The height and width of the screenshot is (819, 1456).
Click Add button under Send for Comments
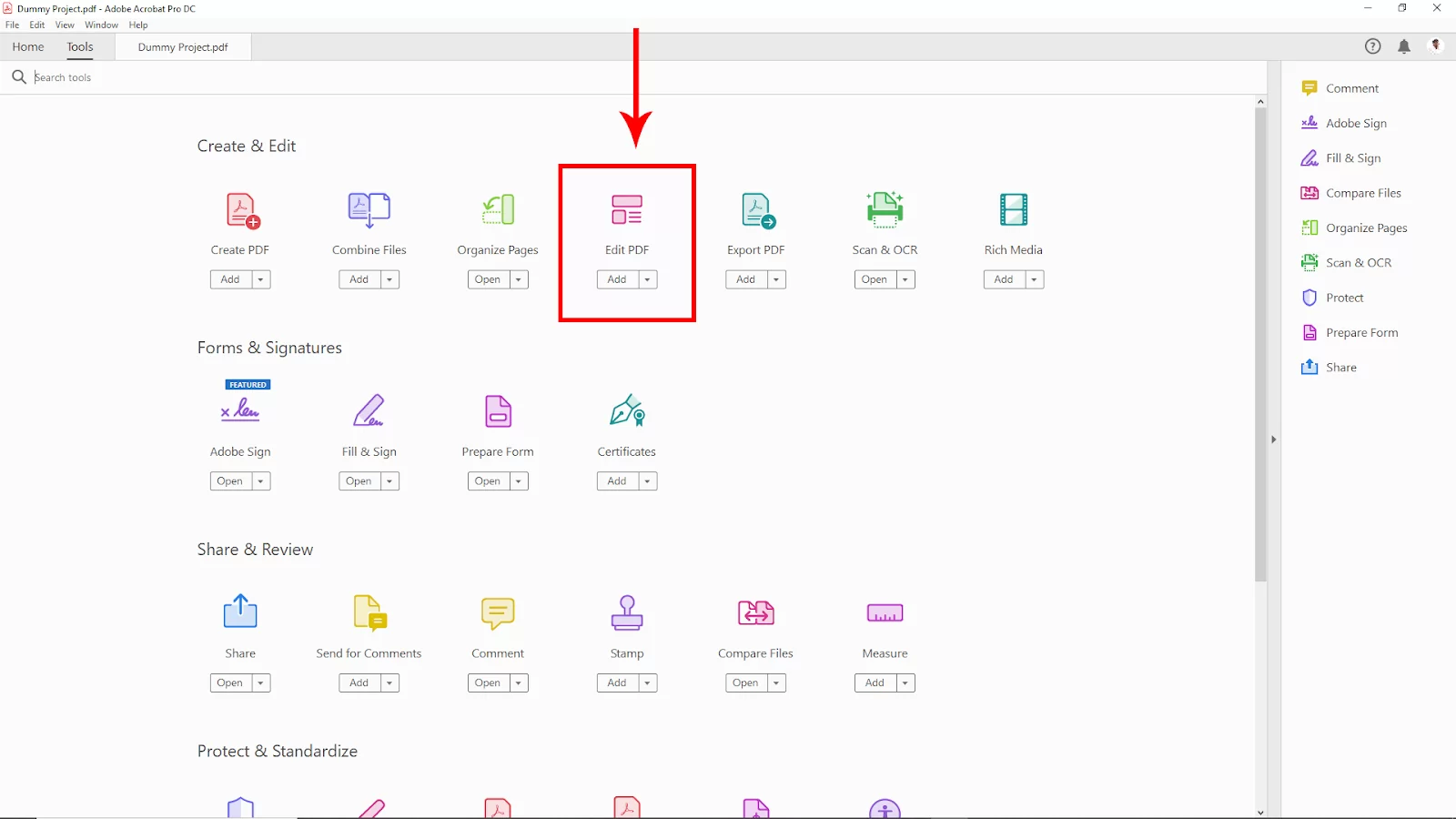point(359,682)
